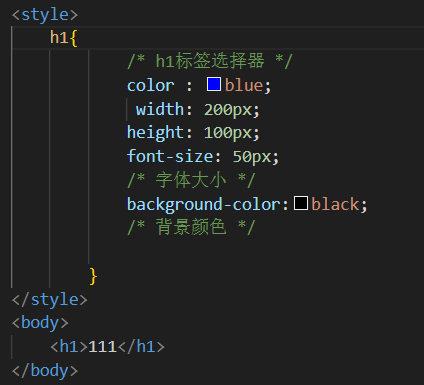This screenshot has width=424, height=385.
Task: Click the closing </style> tag
Action: point(50,300)
